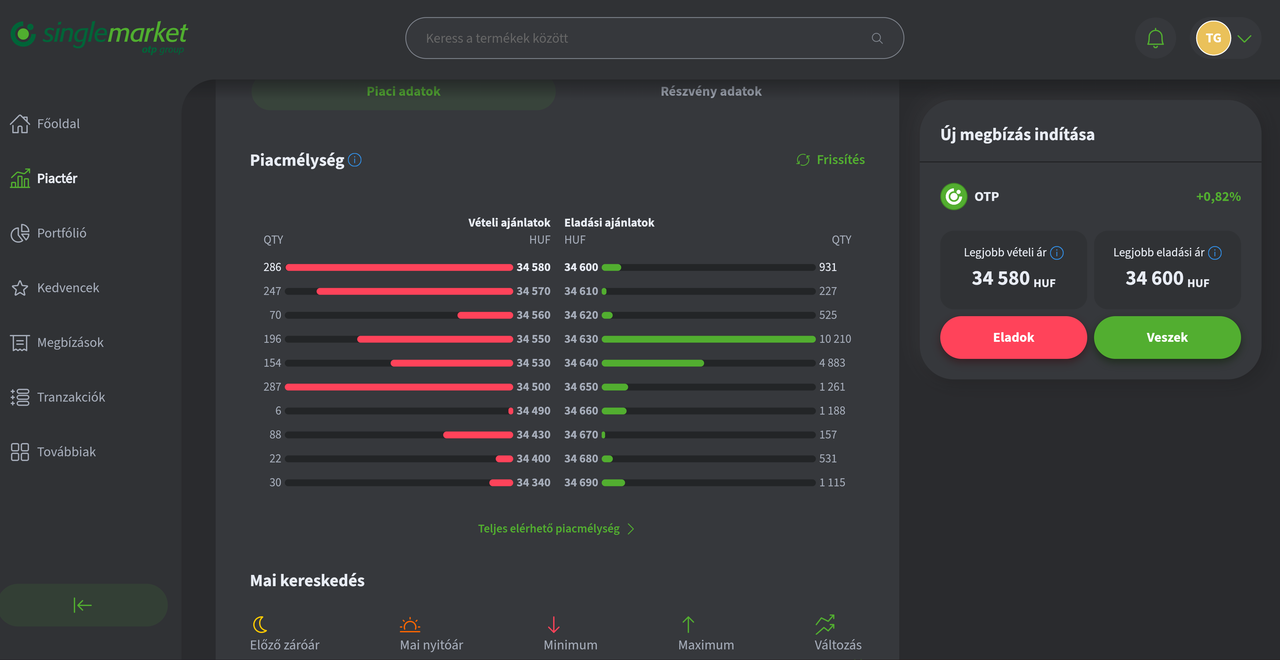Open Főoldal in the sidebar
This screenshot has height=660, width=1280.
click(58, 124)
